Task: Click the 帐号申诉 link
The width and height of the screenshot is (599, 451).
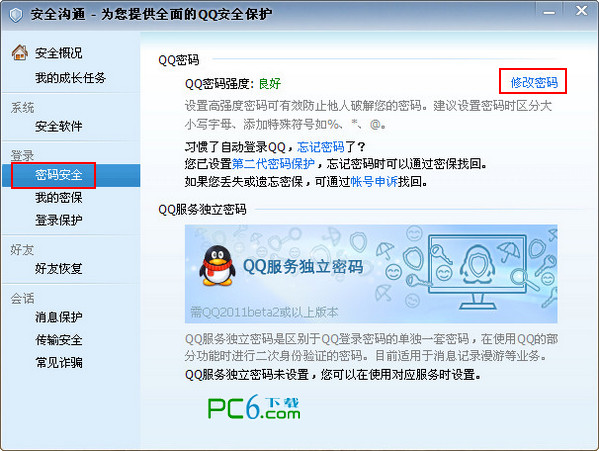Action: [374, 181]
